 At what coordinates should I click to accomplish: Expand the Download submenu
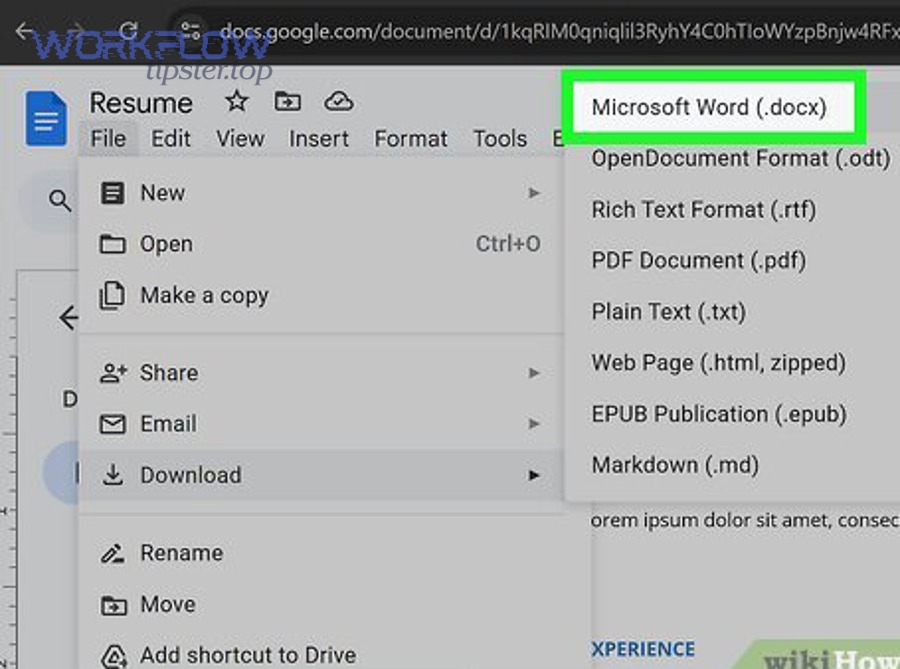320,475
